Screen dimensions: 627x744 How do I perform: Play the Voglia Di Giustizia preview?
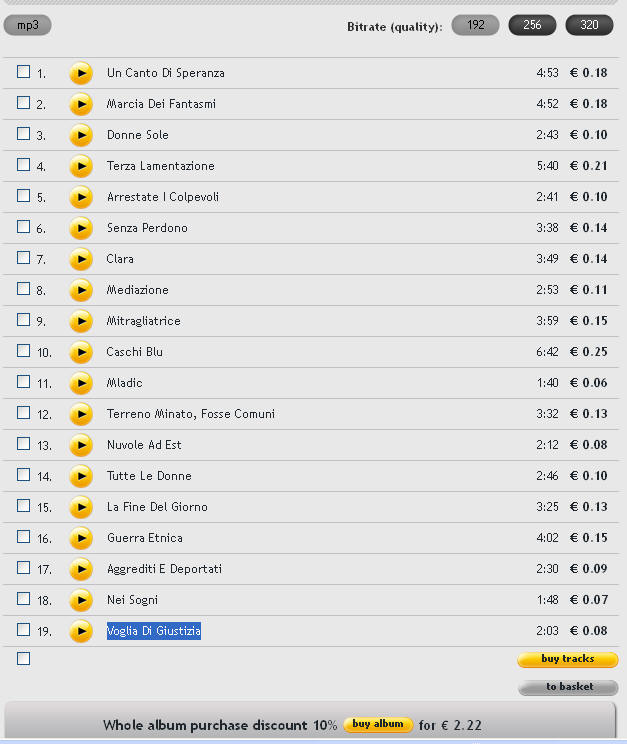coord(81,631)
